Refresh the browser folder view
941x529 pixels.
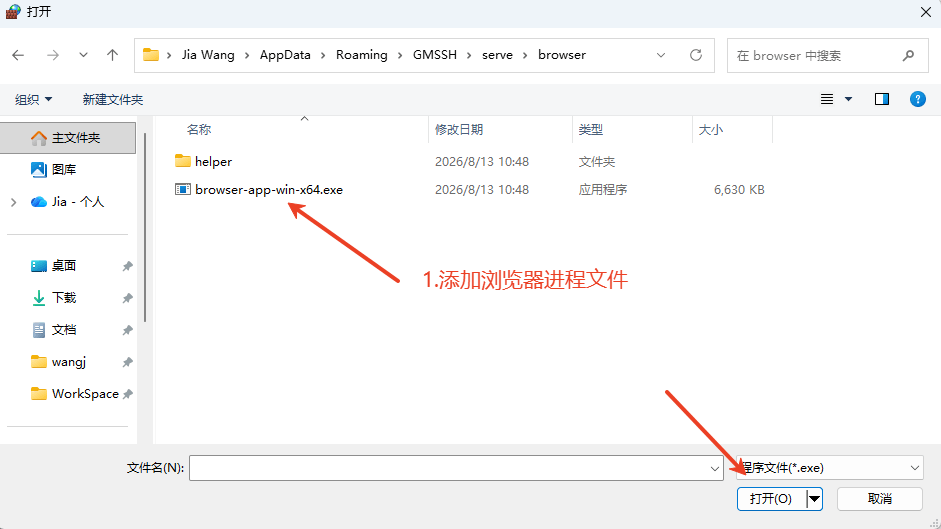696,55
